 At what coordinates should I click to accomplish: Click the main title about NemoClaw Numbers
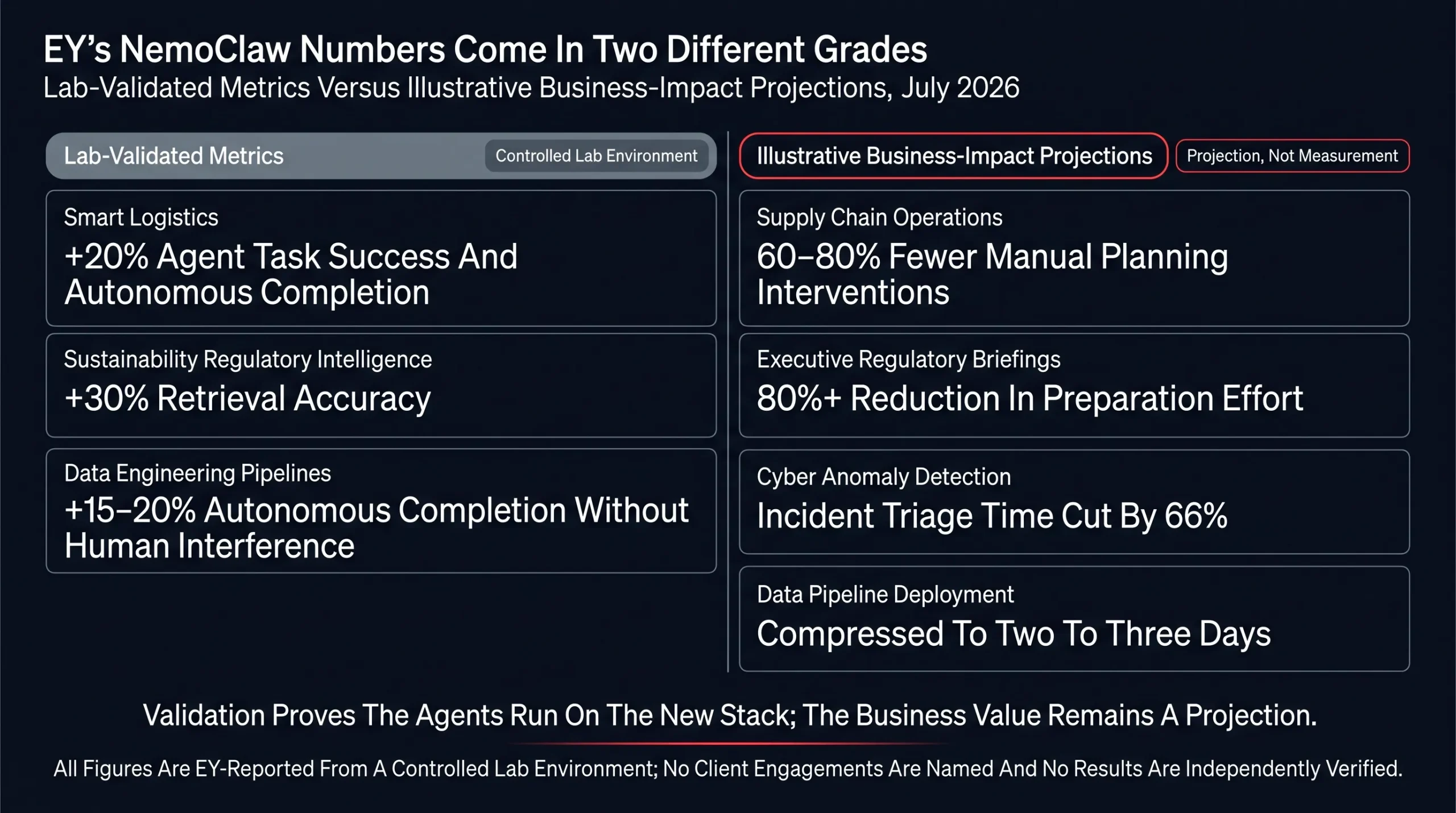pos(485,49)
